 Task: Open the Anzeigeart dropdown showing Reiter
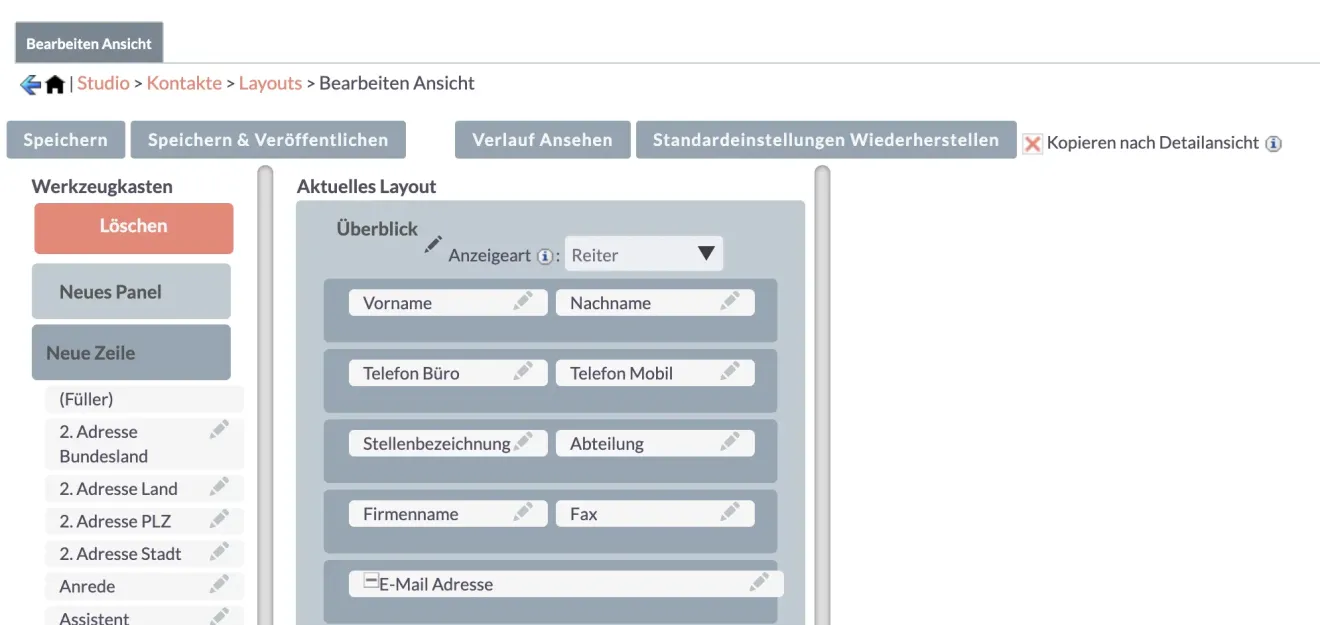pos(643,253)
